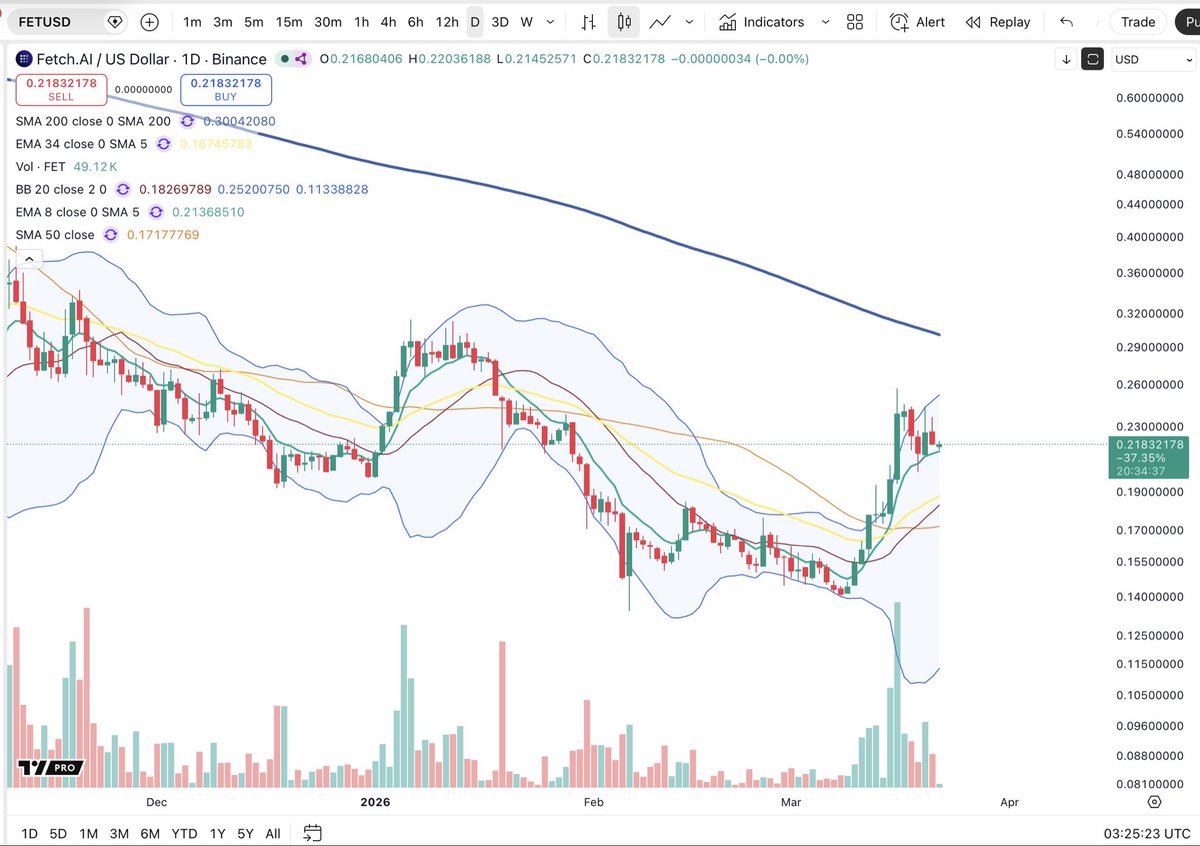
Task: Click the diamond icon next to FETUSD
Action: (115, 21)
